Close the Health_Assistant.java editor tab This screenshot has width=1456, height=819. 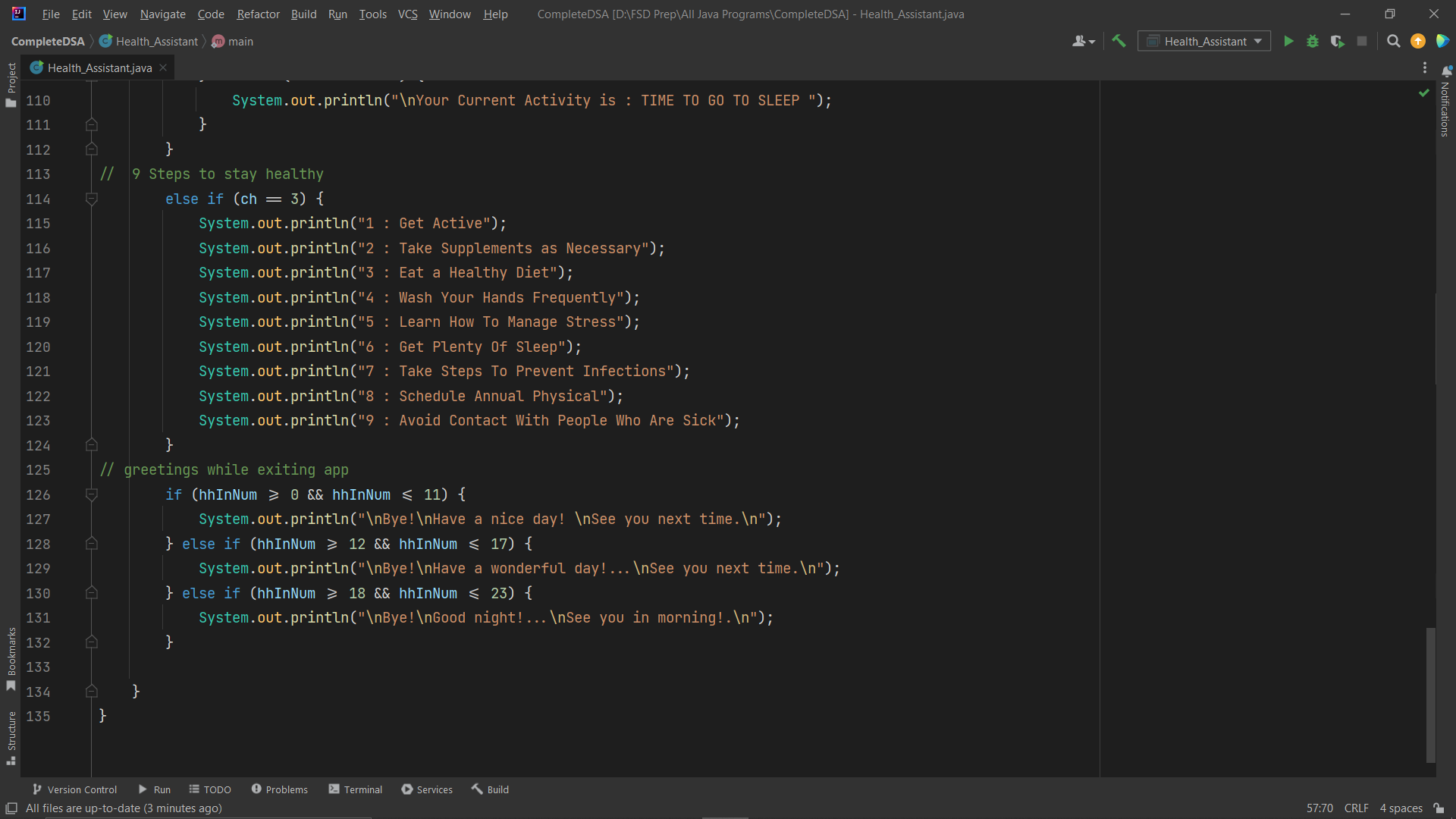[x=163, y=67]
